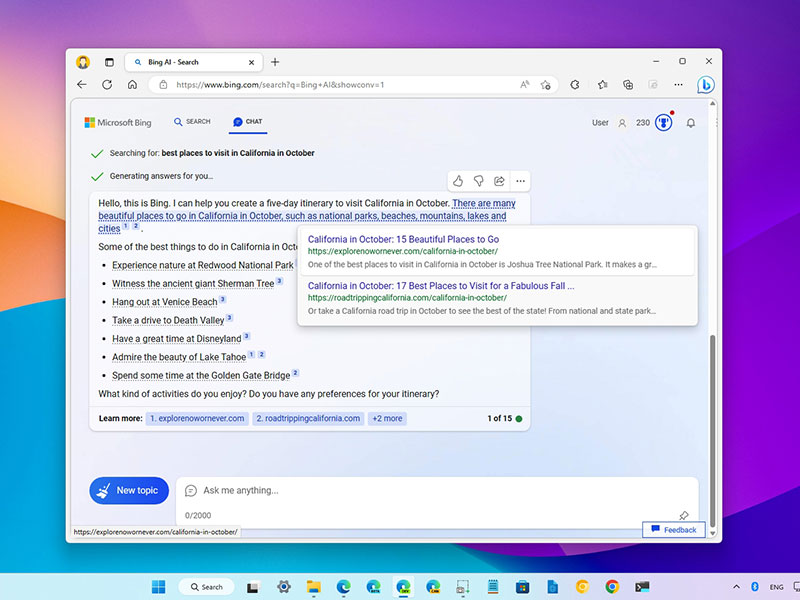
Task: Open Task View on the taskbar
Action: 253,587
